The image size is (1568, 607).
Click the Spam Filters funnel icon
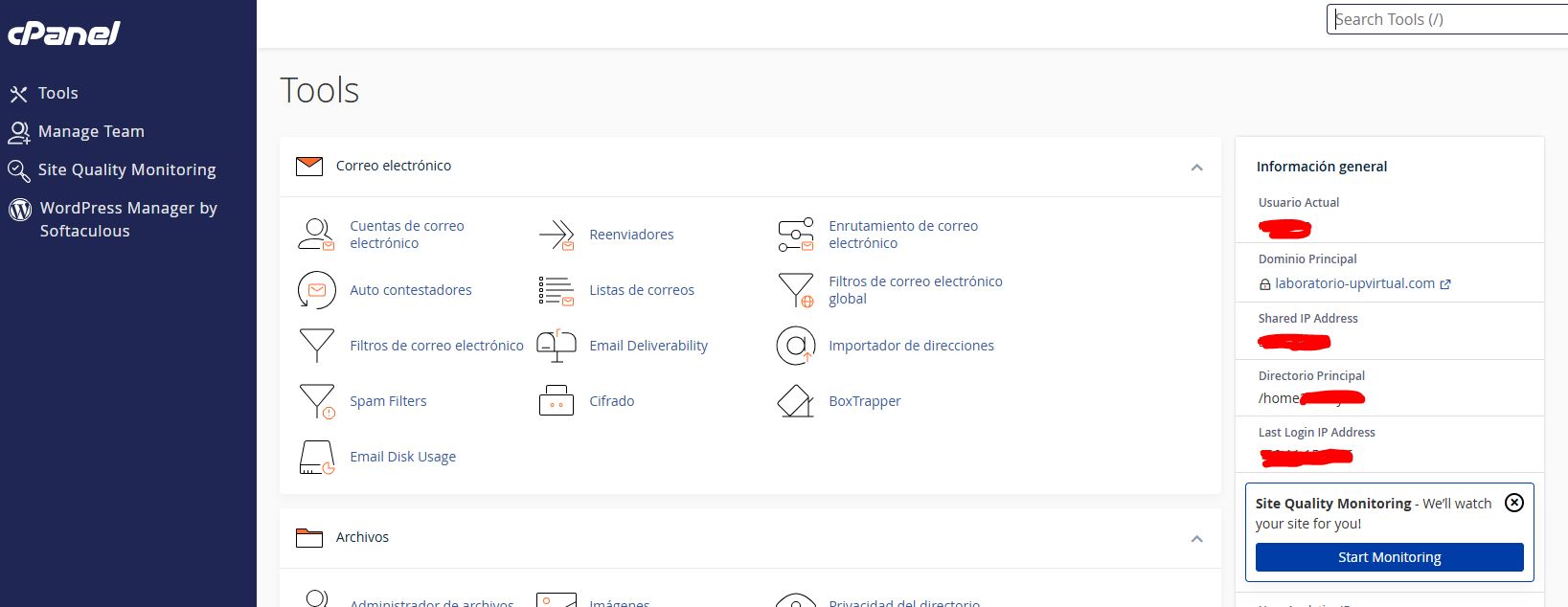click(316, 401)
